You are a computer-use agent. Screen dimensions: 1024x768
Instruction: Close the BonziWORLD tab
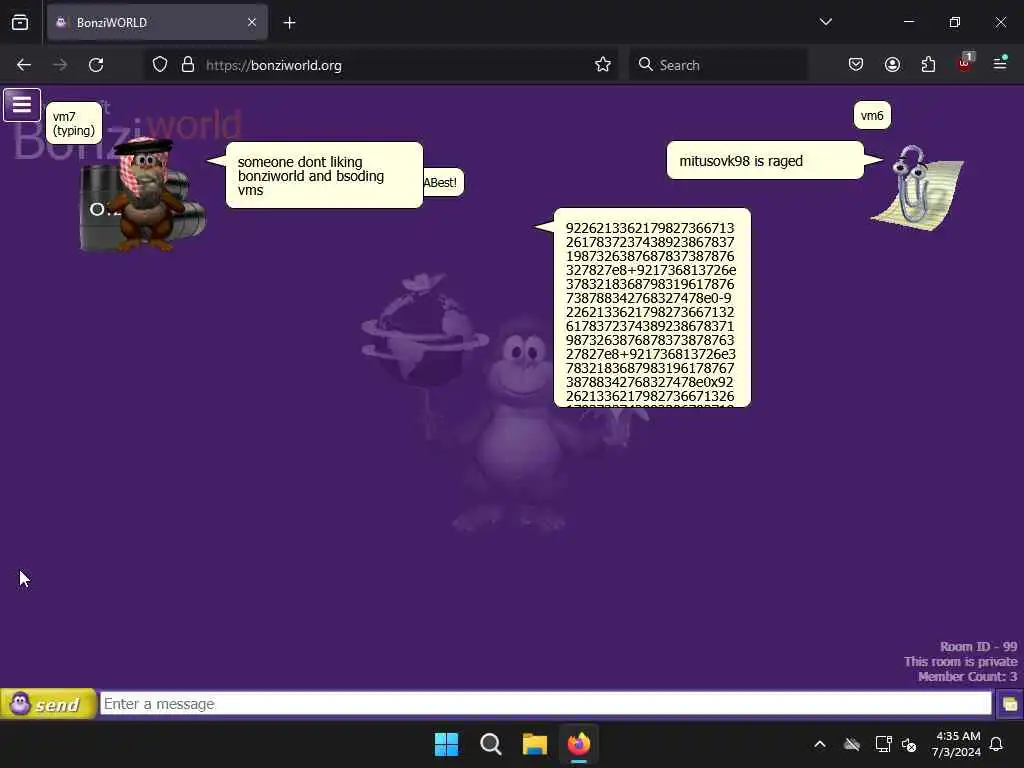tap(252, 22)
